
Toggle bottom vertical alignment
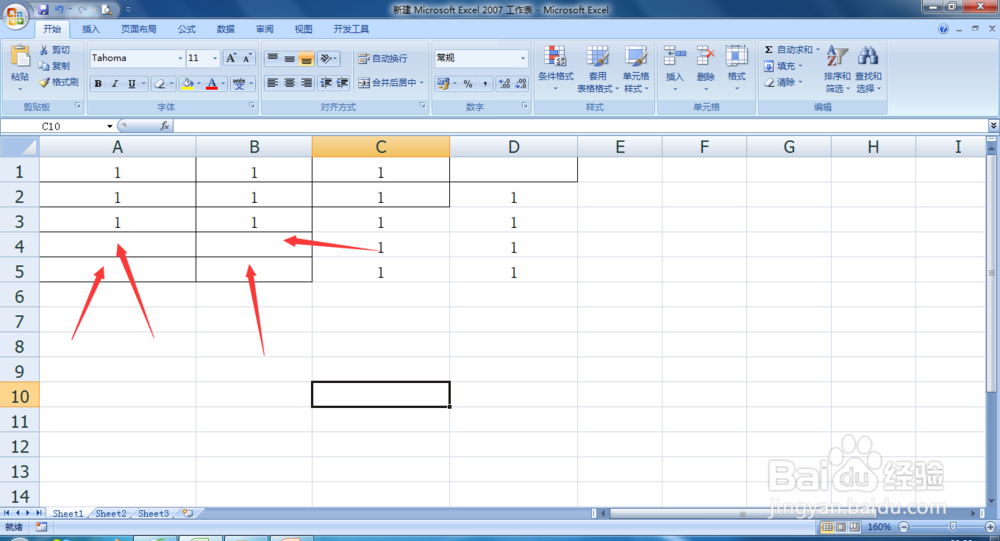306,59
